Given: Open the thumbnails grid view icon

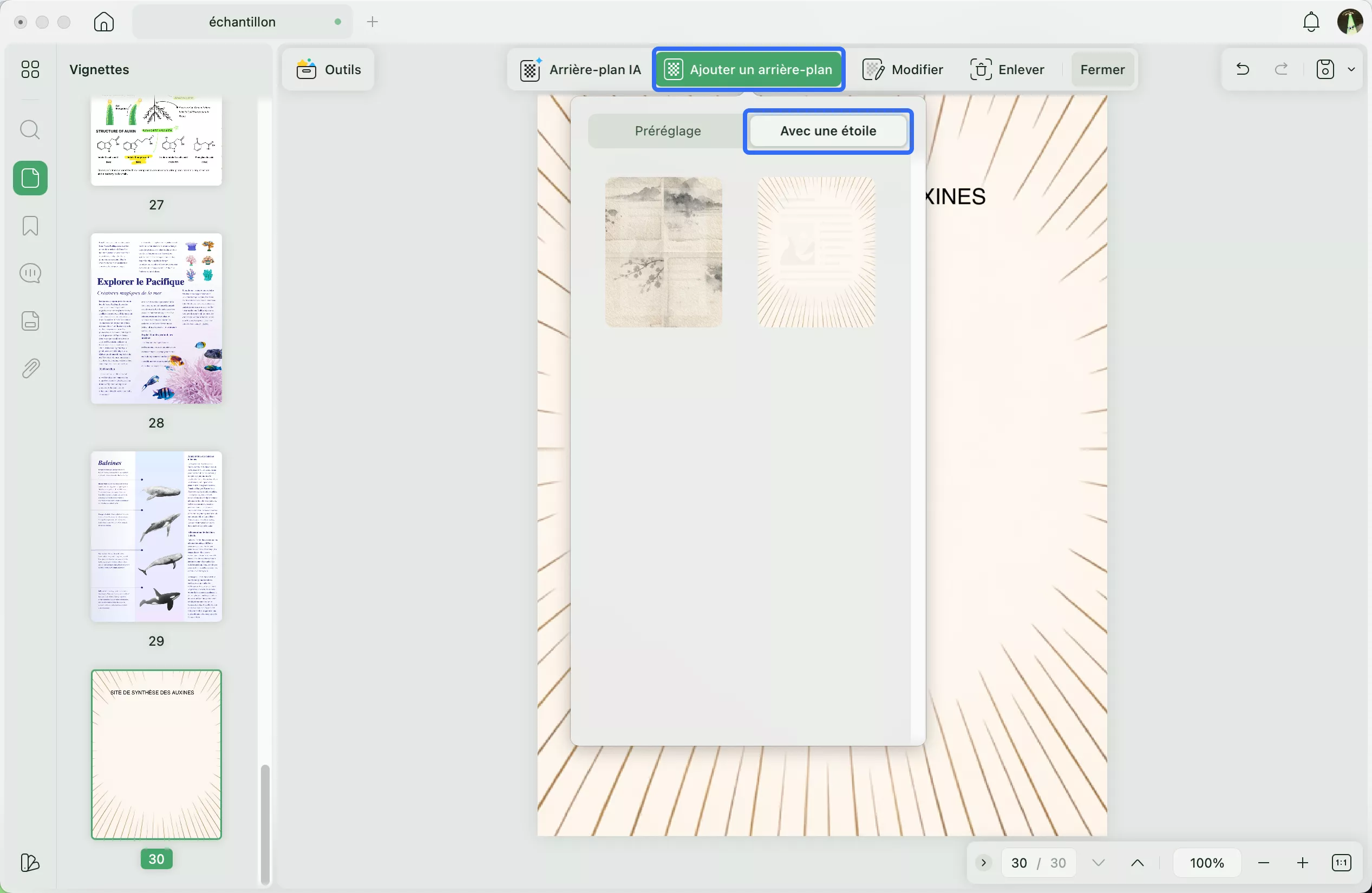Looking at the screenshot, I should pos(30,70).
